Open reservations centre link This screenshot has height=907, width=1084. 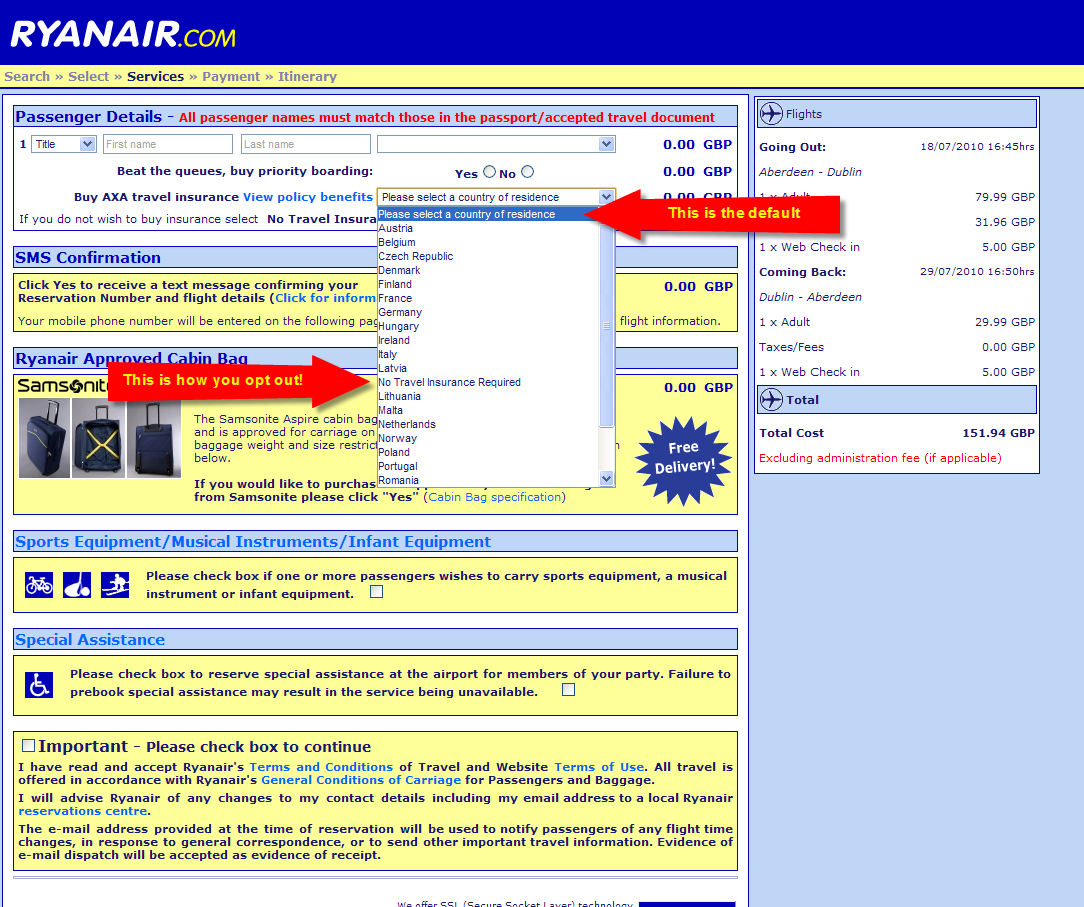coord(83,811)
